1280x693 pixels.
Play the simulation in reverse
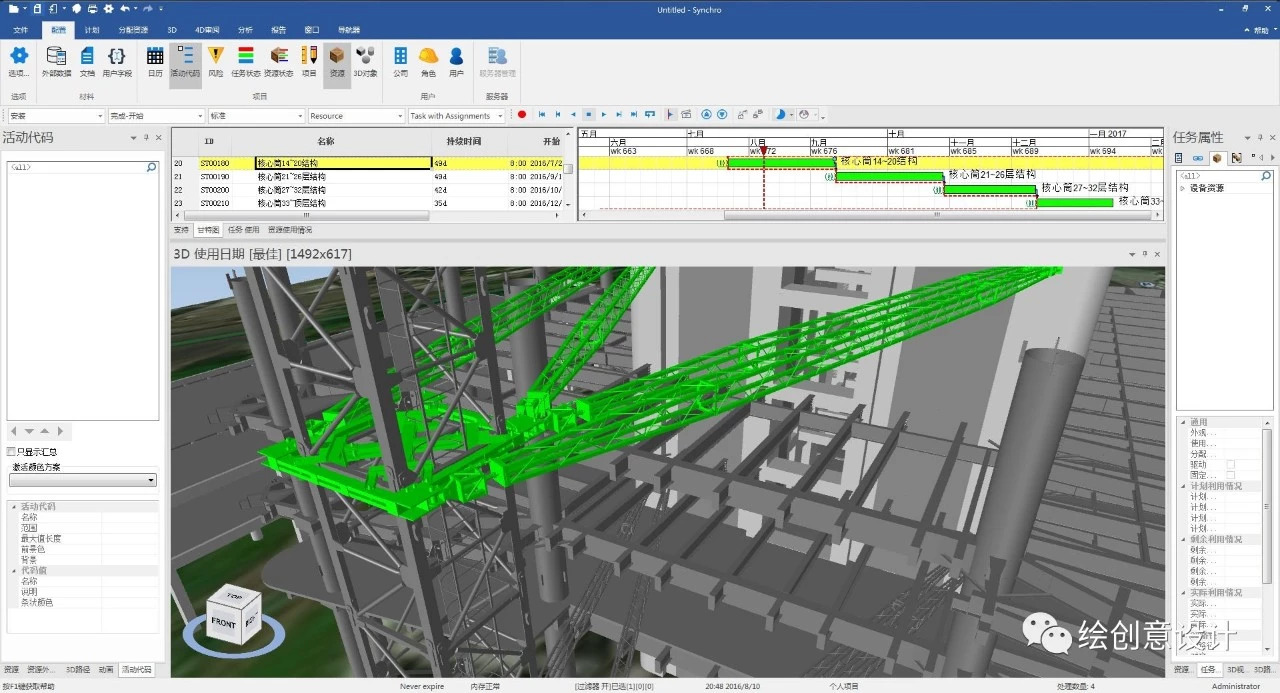click(573, 115)
